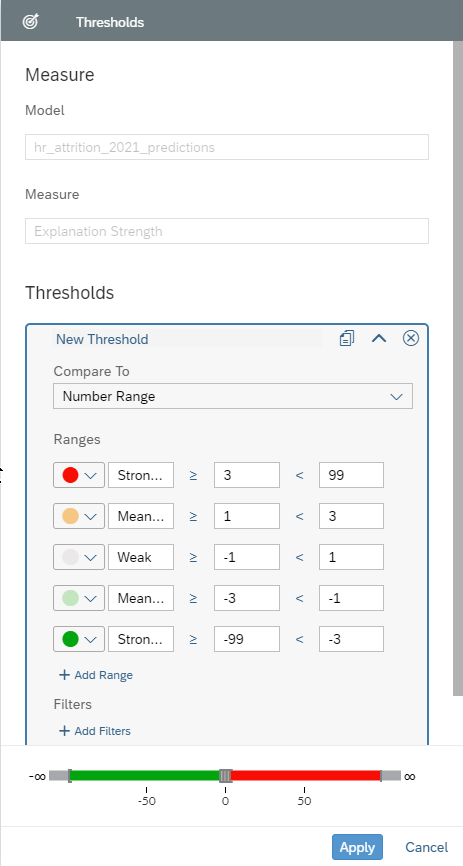Image resolution: width=463 pixels, height=866 pixels.
Task: Click the Cancel button
Action: click(x=427, y=847)
